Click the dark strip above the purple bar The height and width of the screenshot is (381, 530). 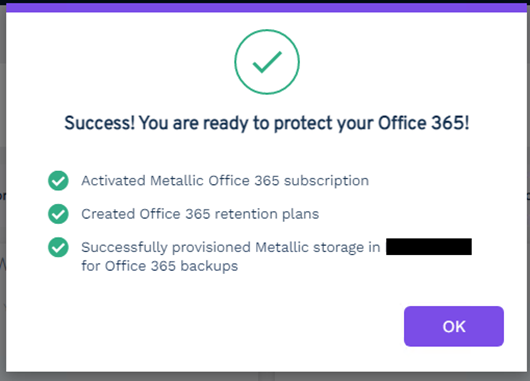click(x=265, y=1)
